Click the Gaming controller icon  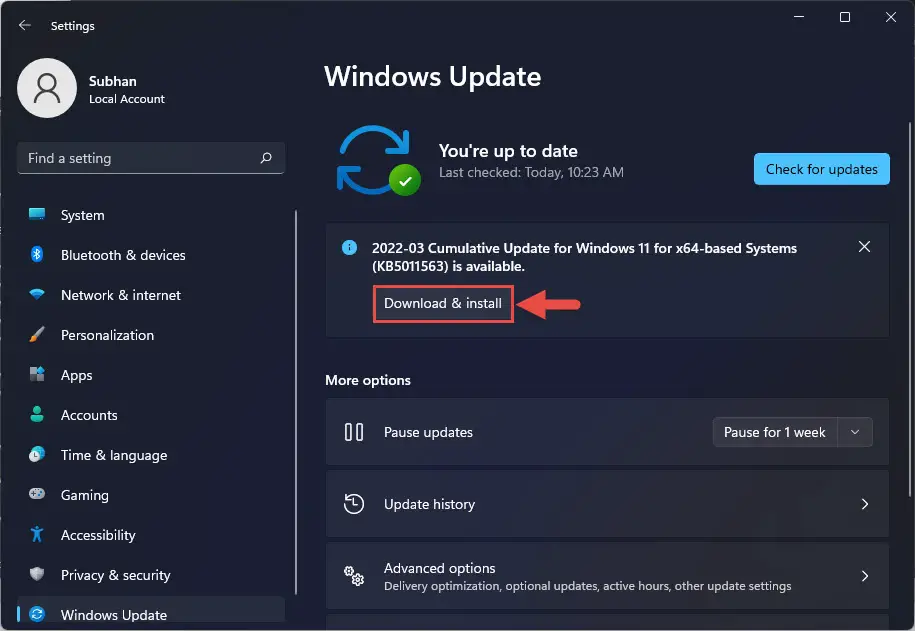pos(37,494)
